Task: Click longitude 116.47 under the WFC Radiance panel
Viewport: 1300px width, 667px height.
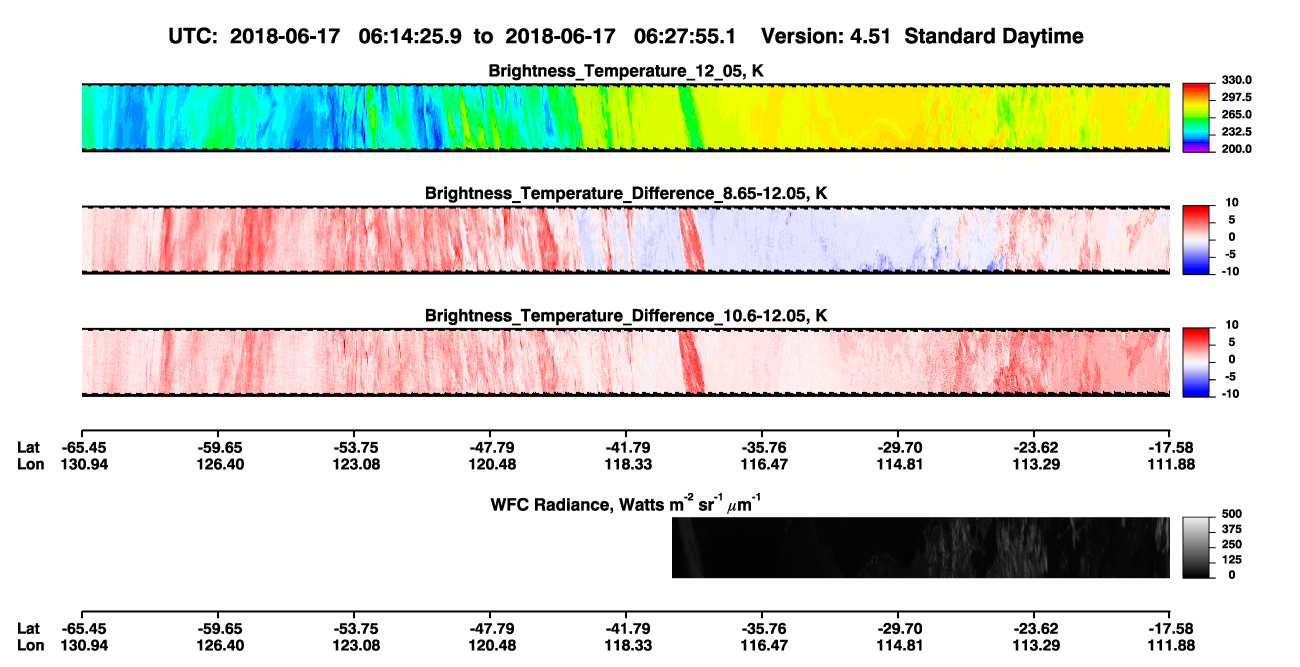Action: [x=763, y=645]
